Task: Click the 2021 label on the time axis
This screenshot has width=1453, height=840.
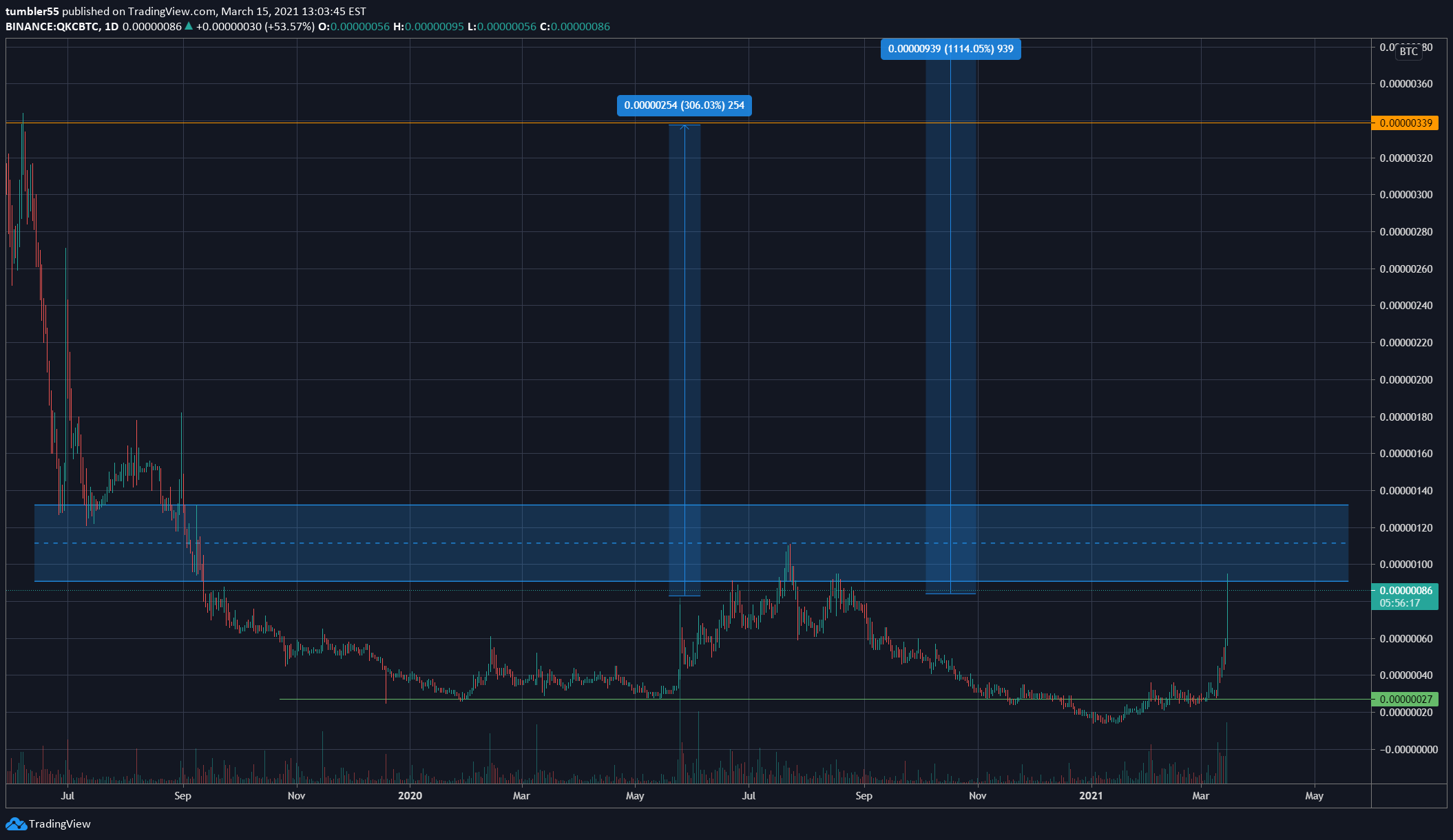Action: pyautogui.click(x=1091, y=796)
